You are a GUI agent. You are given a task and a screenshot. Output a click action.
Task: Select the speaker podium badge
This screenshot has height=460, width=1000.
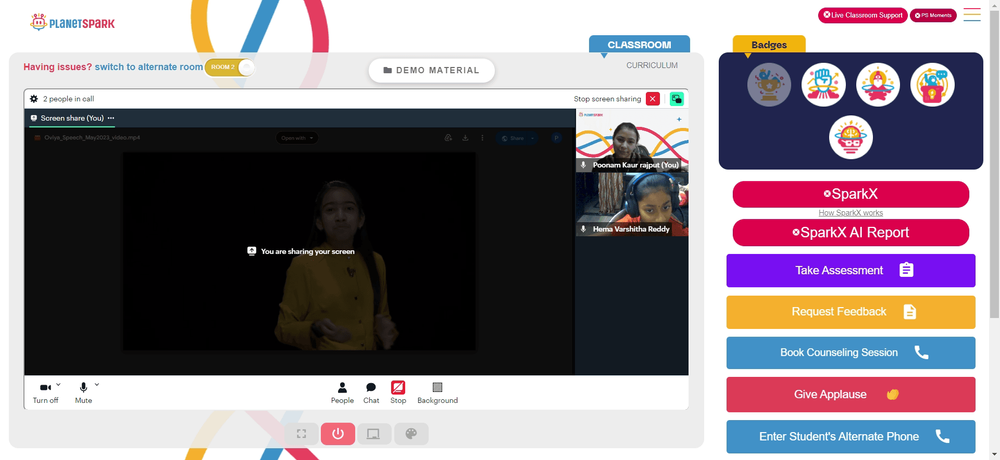[x=932, y=85]
